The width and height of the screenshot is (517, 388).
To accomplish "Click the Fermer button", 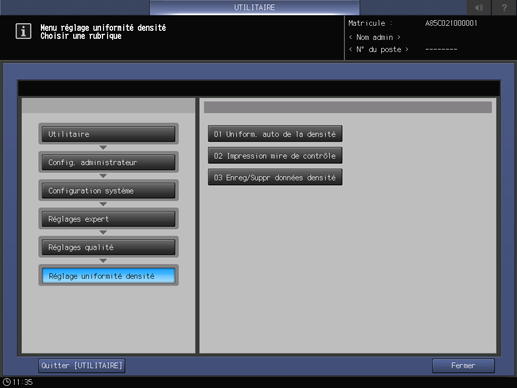I will pos(463,366).
